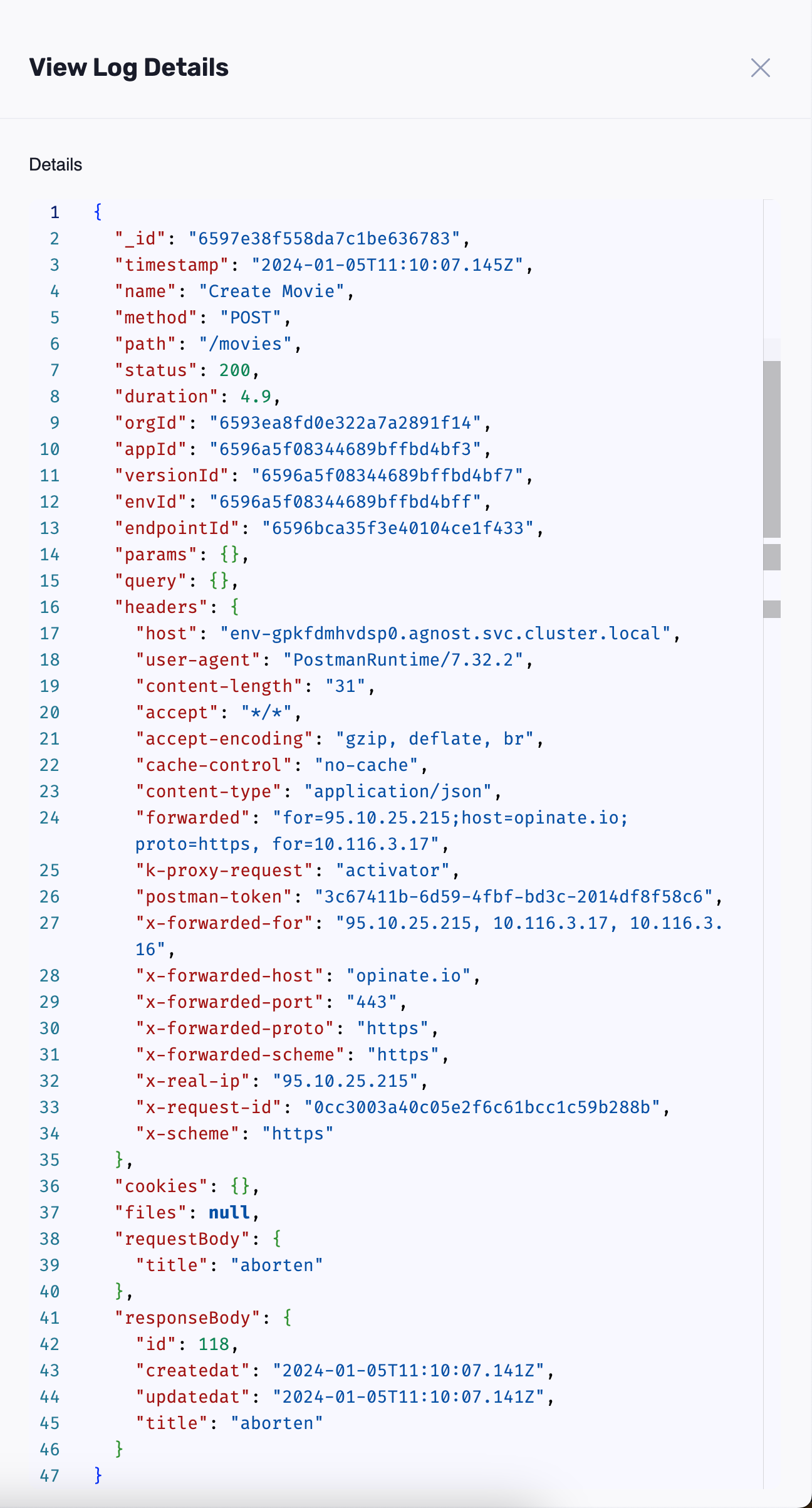
Task: Click the opening brace on line 1
Action: point(98,212)
